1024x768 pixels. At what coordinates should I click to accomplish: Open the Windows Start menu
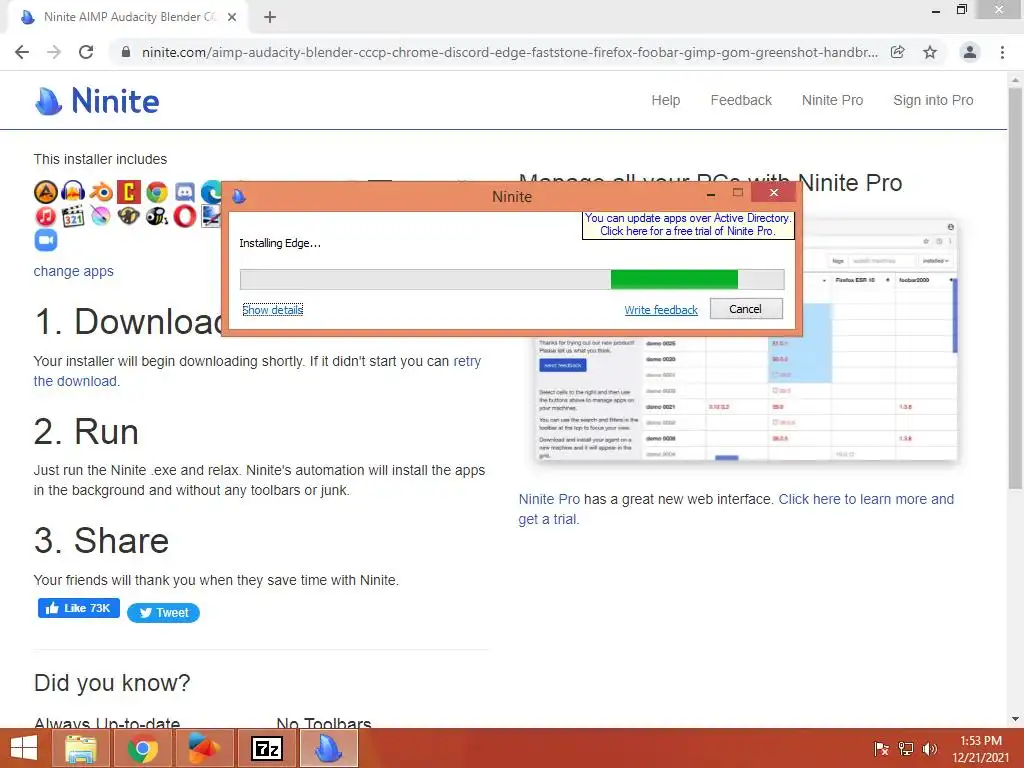(24, 748)
